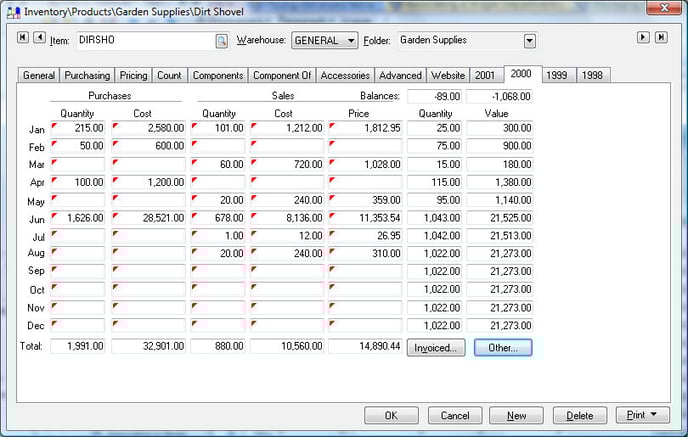Click red flag in Jan purchases quantity
The width and height of the screenshot is (688, 437).
click(54, 126)
